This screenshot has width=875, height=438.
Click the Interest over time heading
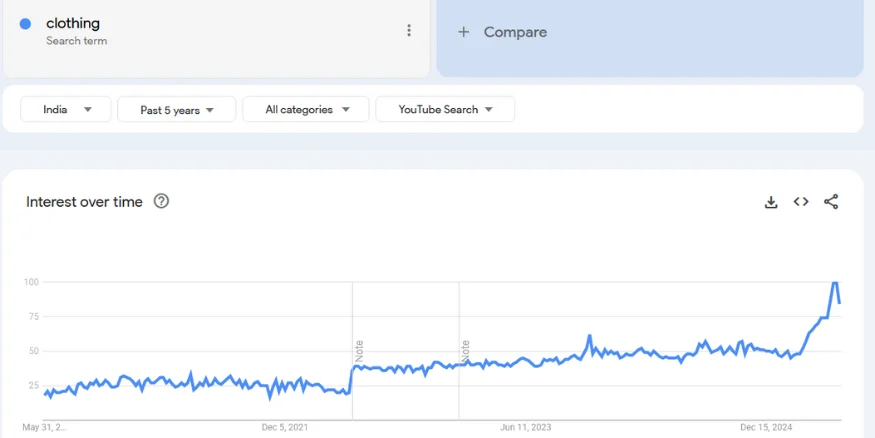coord(84,202)
